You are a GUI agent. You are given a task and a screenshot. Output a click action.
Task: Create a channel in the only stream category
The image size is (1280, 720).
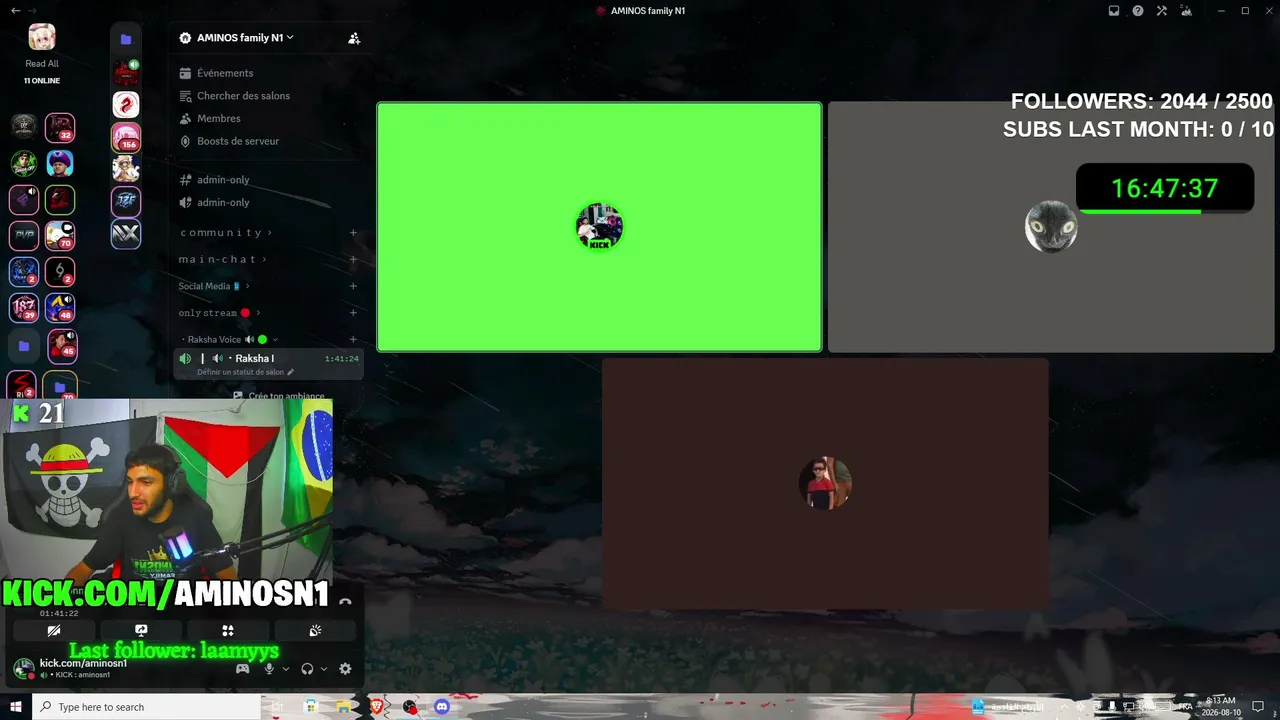click(x=353, y=313)
